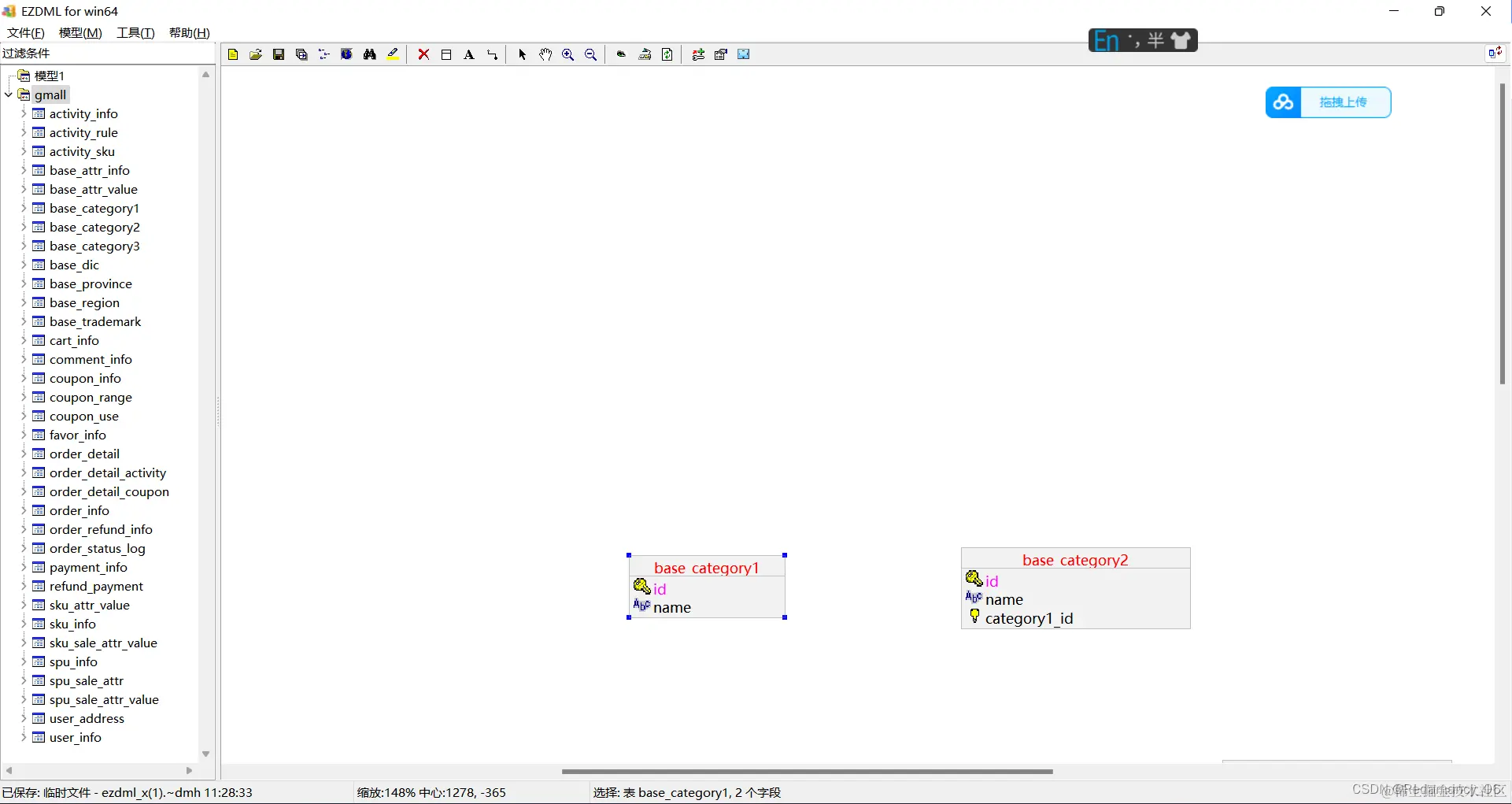Expand the base_category1 table node
The height and width of the screenshot is (804, 1512).
[x=24, y=208]
